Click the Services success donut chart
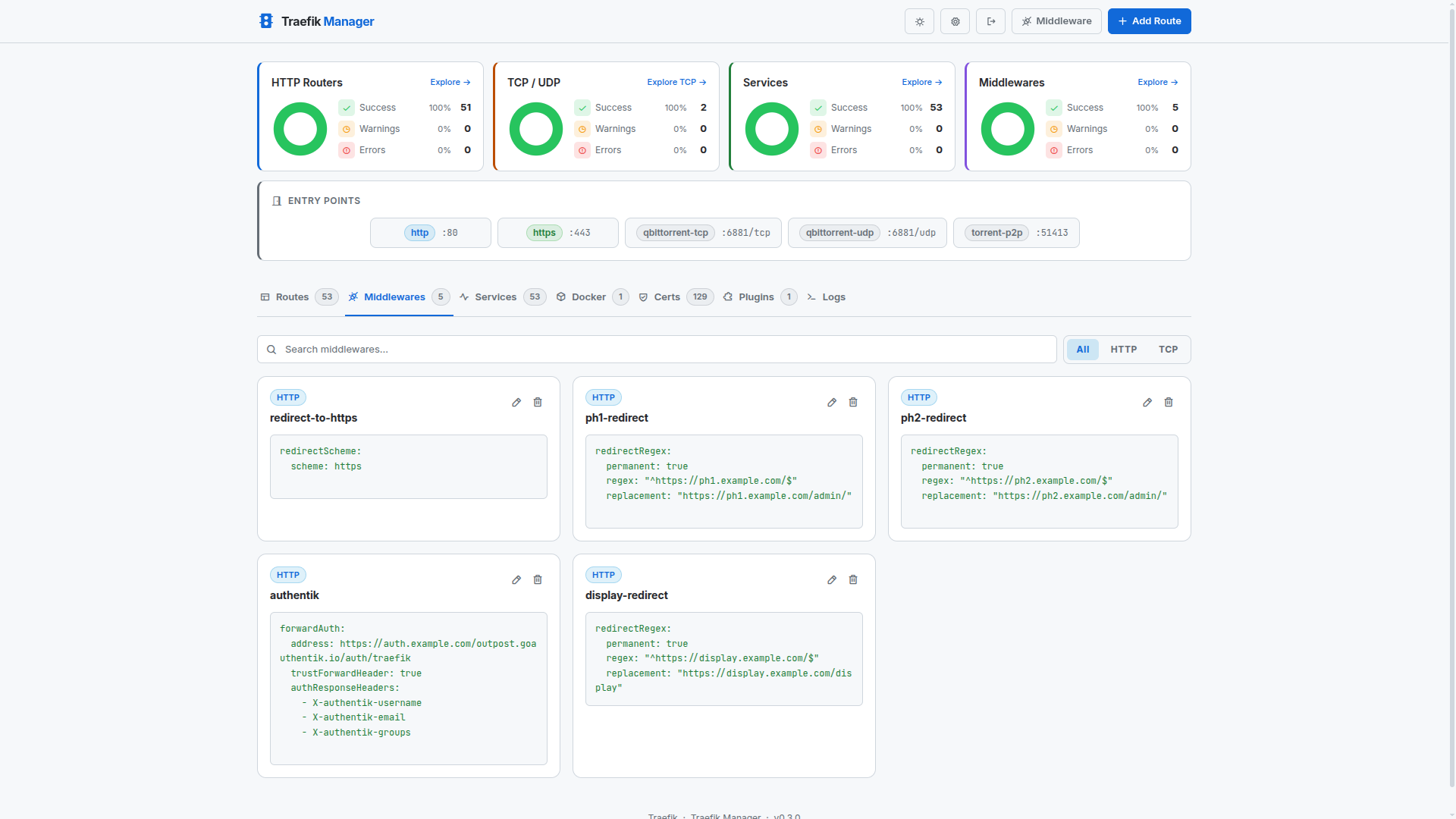Viewport: 1456px width, 819px height. point(771,128)
